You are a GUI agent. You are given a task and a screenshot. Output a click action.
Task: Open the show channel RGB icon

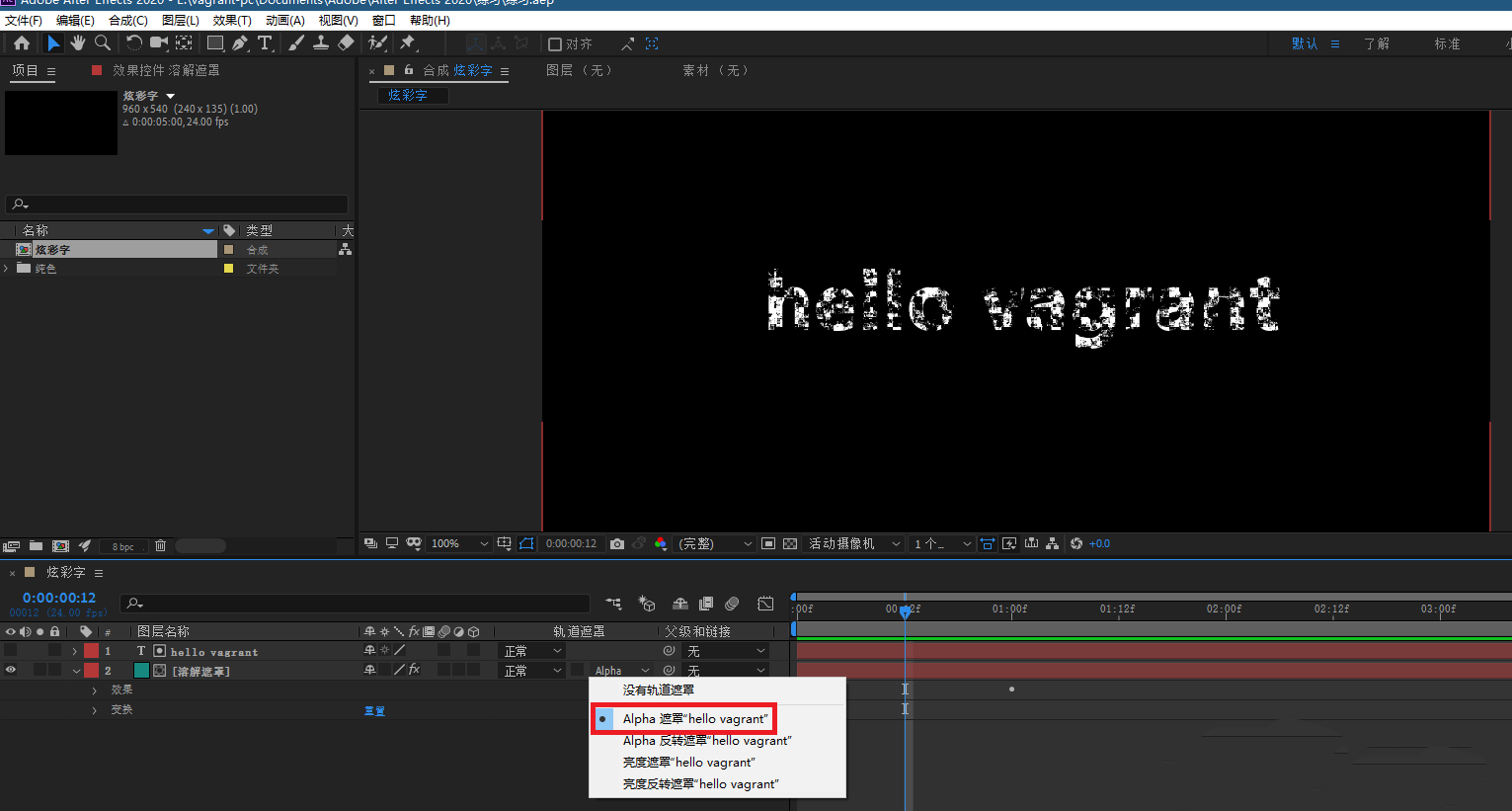click(x=661, y=544)
